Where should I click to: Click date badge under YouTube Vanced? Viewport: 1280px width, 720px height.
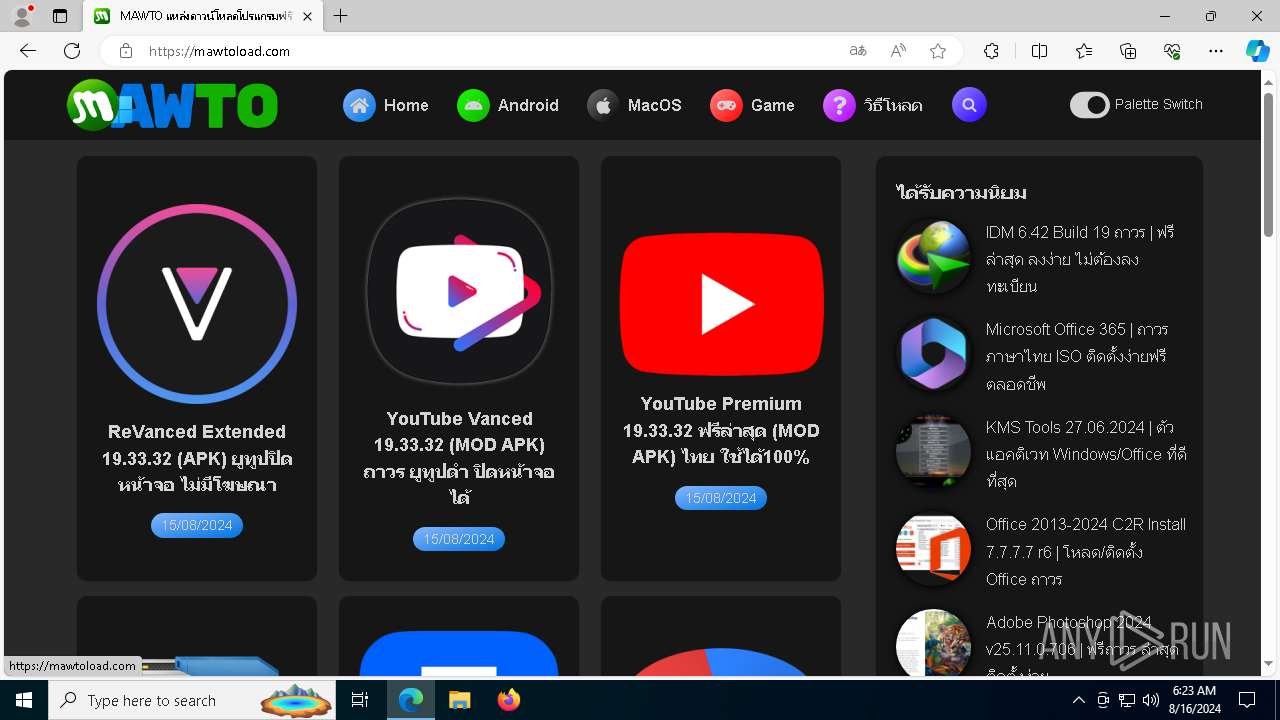(x=459, y=539)
